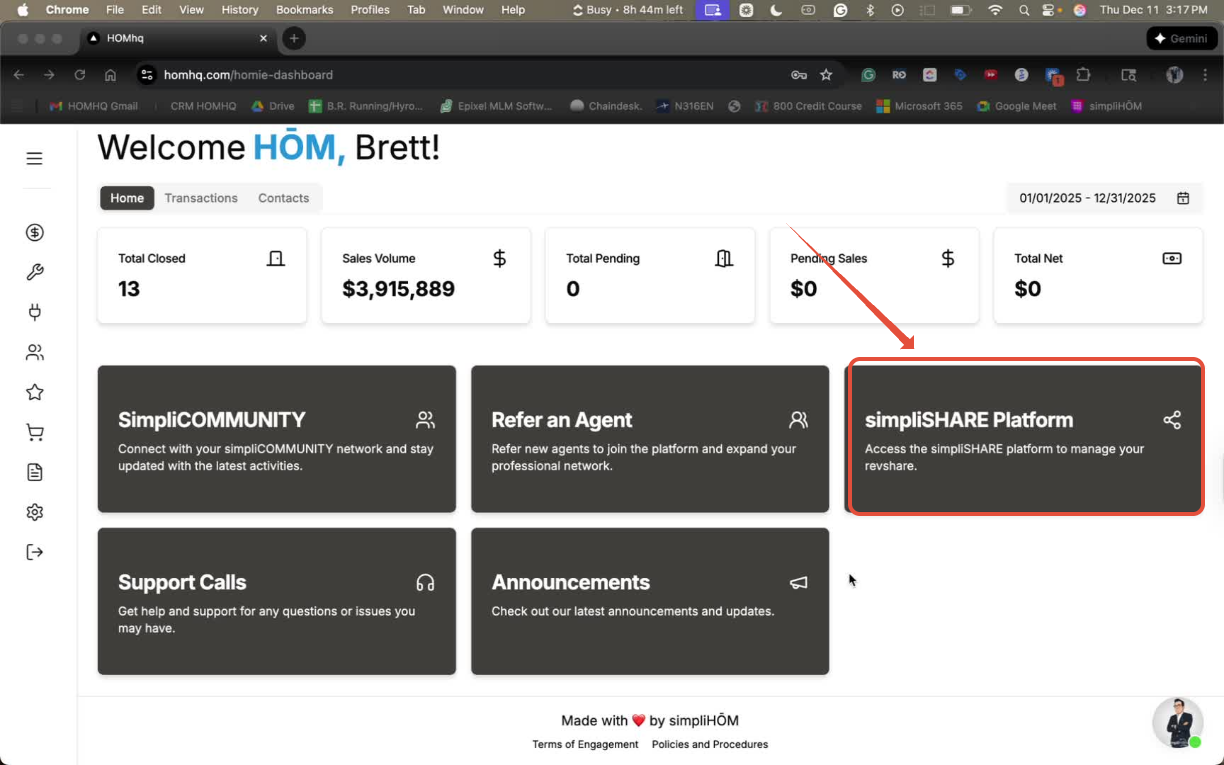The image size is (1224, 765).
Task: Click the logout icon in sidebar
Action: [35, 552]
